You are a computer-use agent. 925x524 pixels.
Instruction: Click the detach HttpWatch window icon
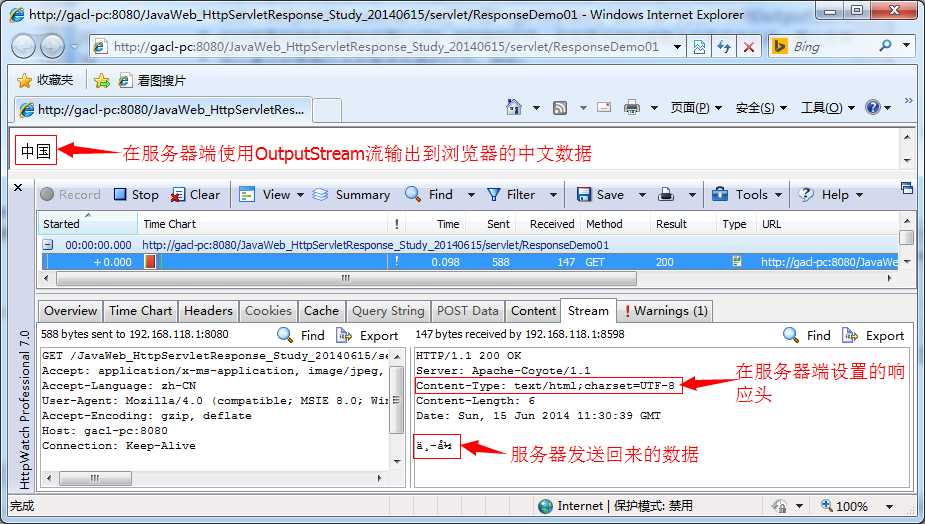click(x=907, y=188)
